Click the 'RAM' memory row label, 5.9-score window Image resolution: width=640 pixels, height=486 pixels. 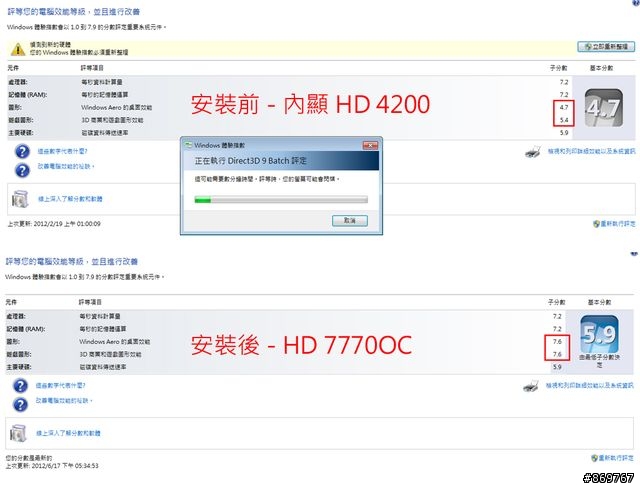(26, 329)
